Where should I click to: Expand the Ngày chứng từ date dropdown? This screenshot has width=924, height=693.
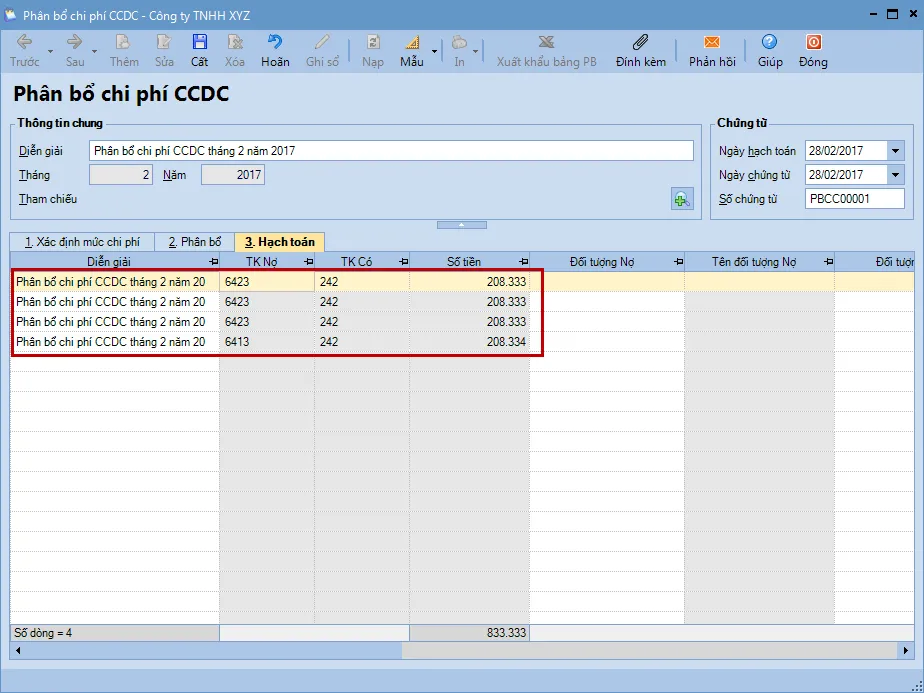[895, 175]
